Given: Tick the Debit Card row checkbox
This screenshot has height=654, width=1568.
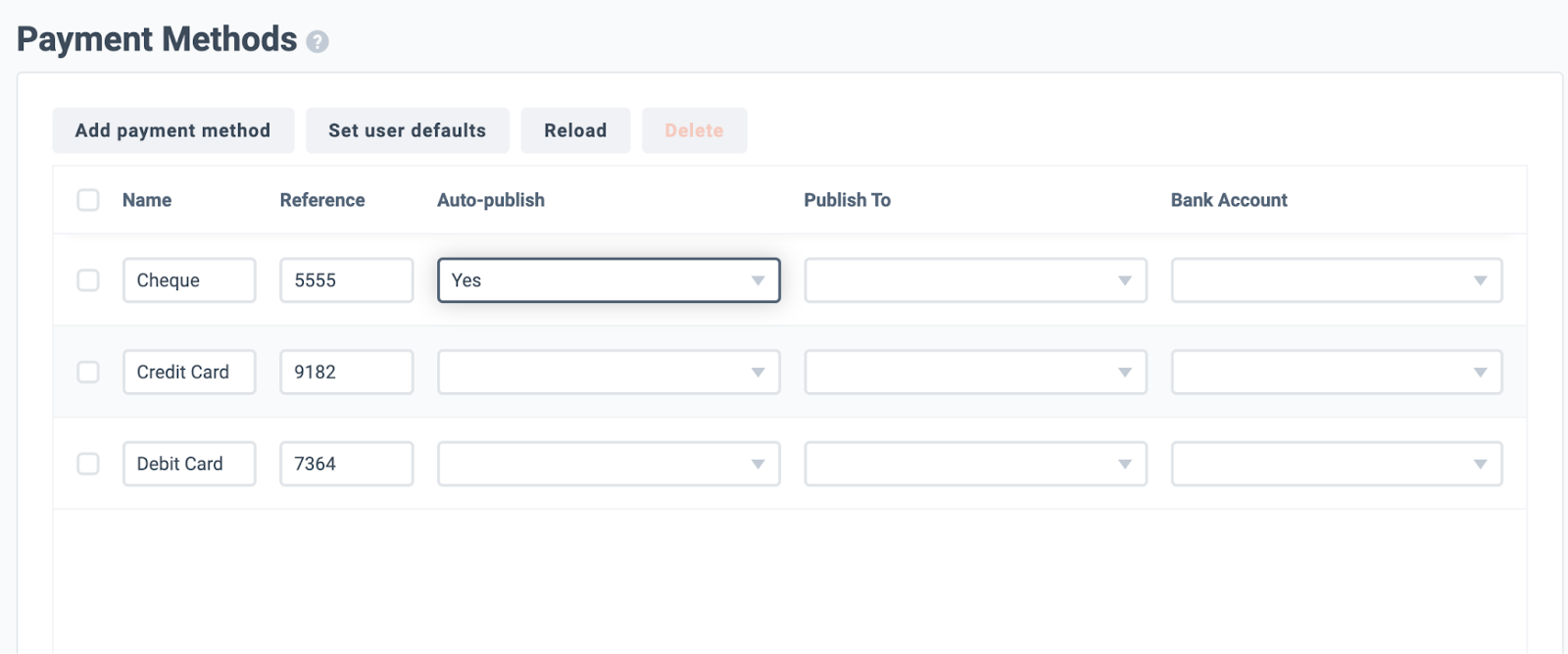Looking at the screenshot, I should pyautogui.click(x=88, y=464).
